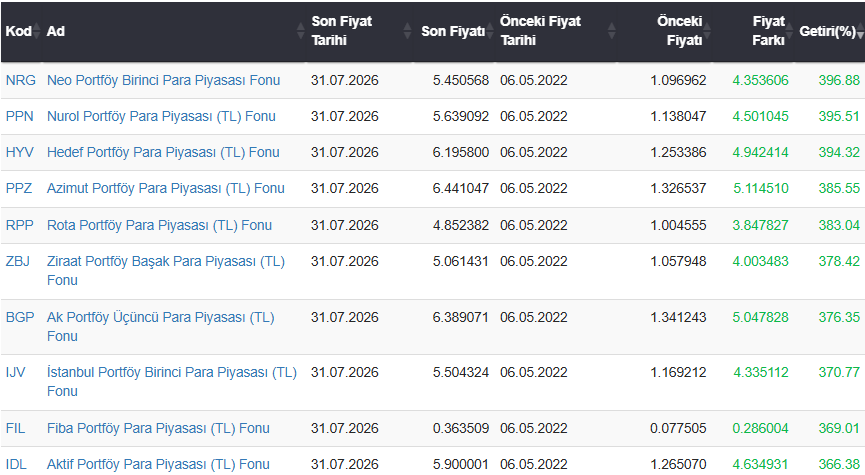The image size is (865, 475).
Task: Click the Son Fiyat Tarihi header
Action: [x=341, y=30]
